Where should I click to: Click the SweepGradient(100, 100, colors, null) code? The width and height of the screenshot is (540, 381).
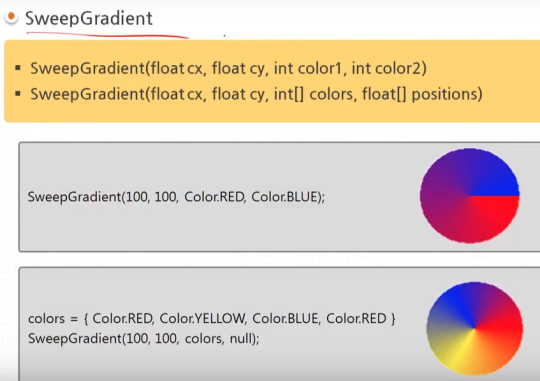point(144,339)
